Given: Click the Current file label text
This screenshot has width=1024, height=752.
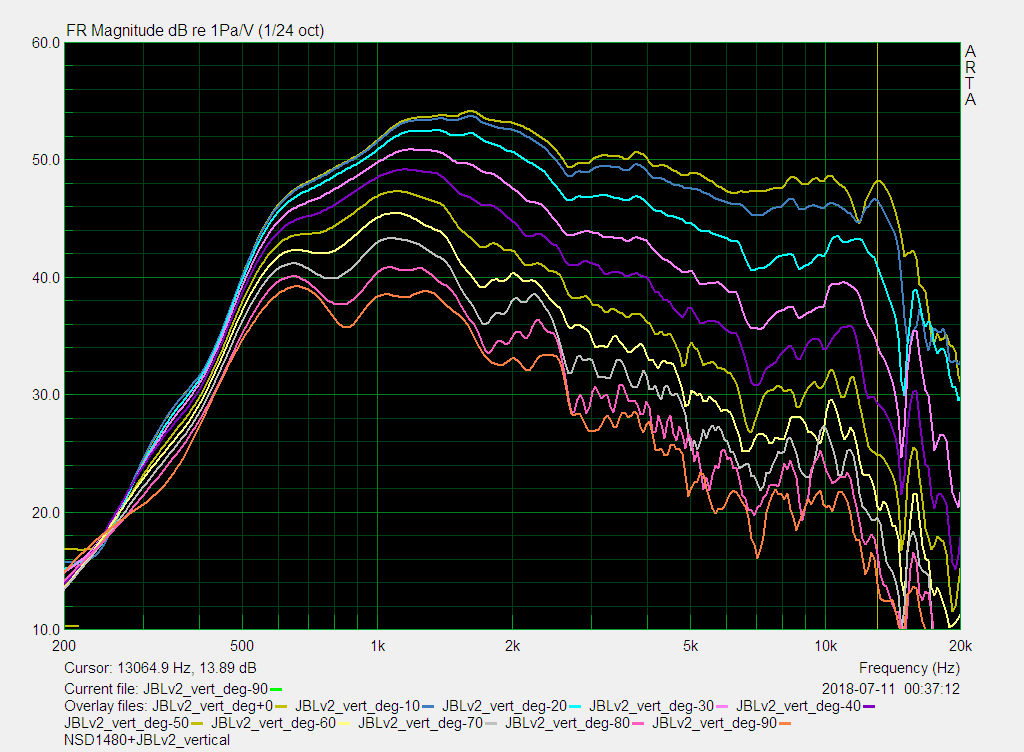Looking at the screenshot, I should (101, 689).
